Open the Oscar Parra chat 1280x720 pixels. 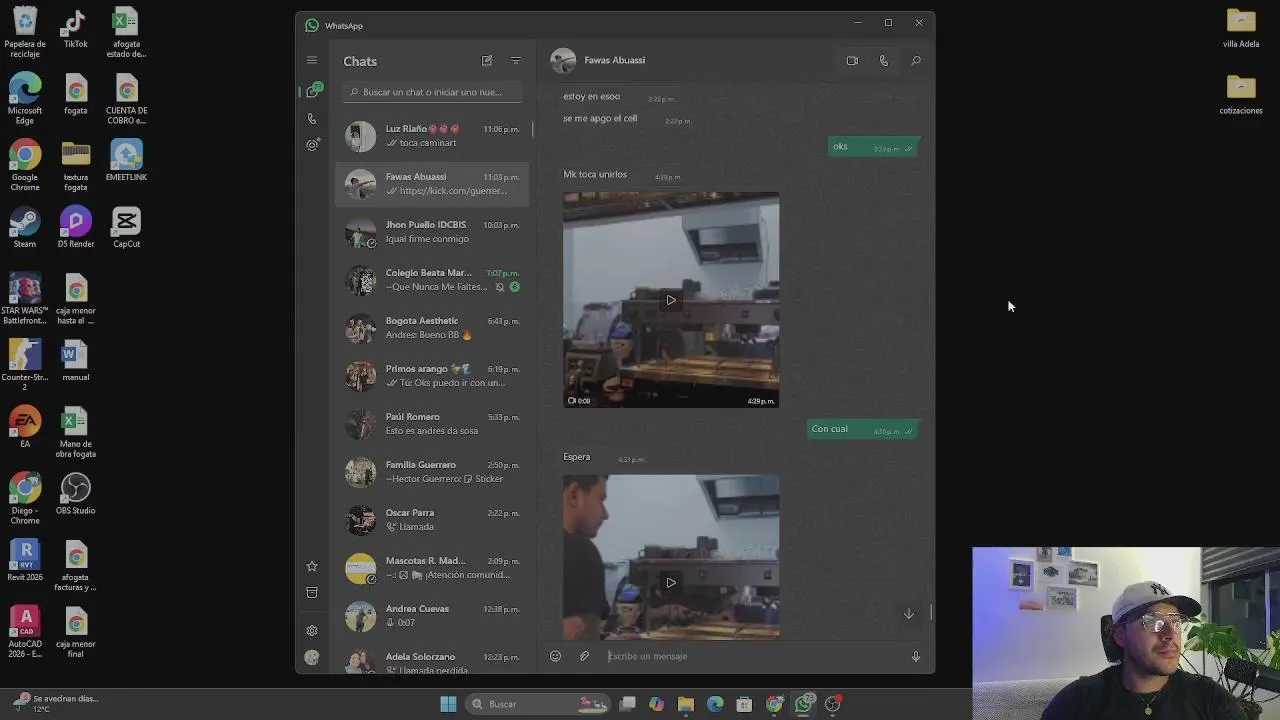coord(432,520)
